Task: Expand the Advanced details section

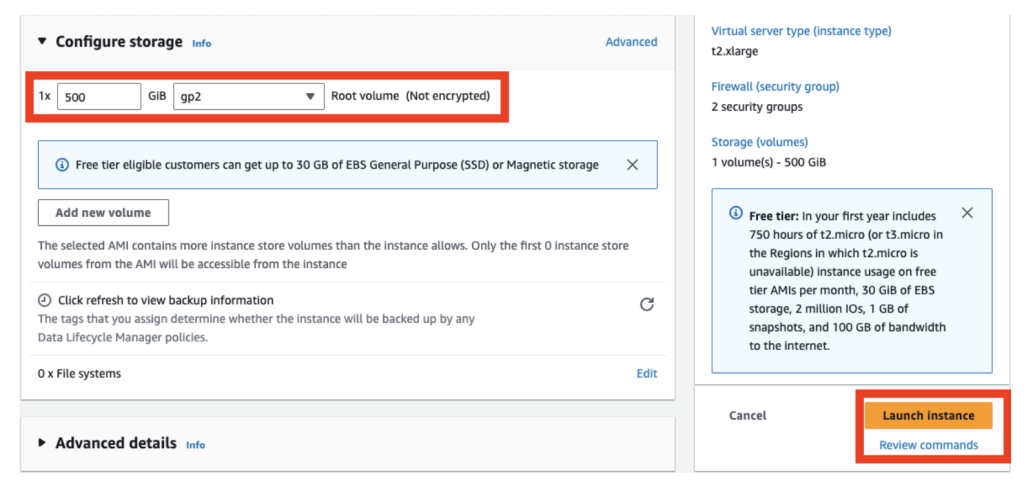Action: (x=42, y=443)
